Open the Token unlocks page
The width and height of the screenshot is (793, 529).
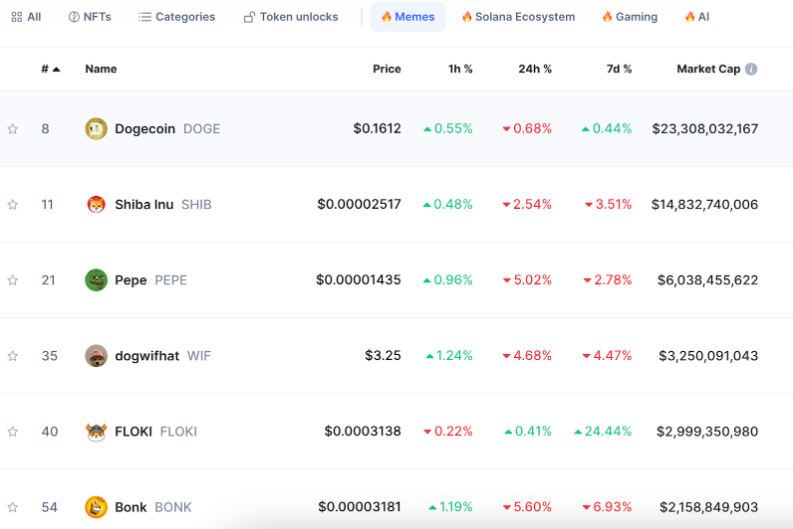(290, 17)
